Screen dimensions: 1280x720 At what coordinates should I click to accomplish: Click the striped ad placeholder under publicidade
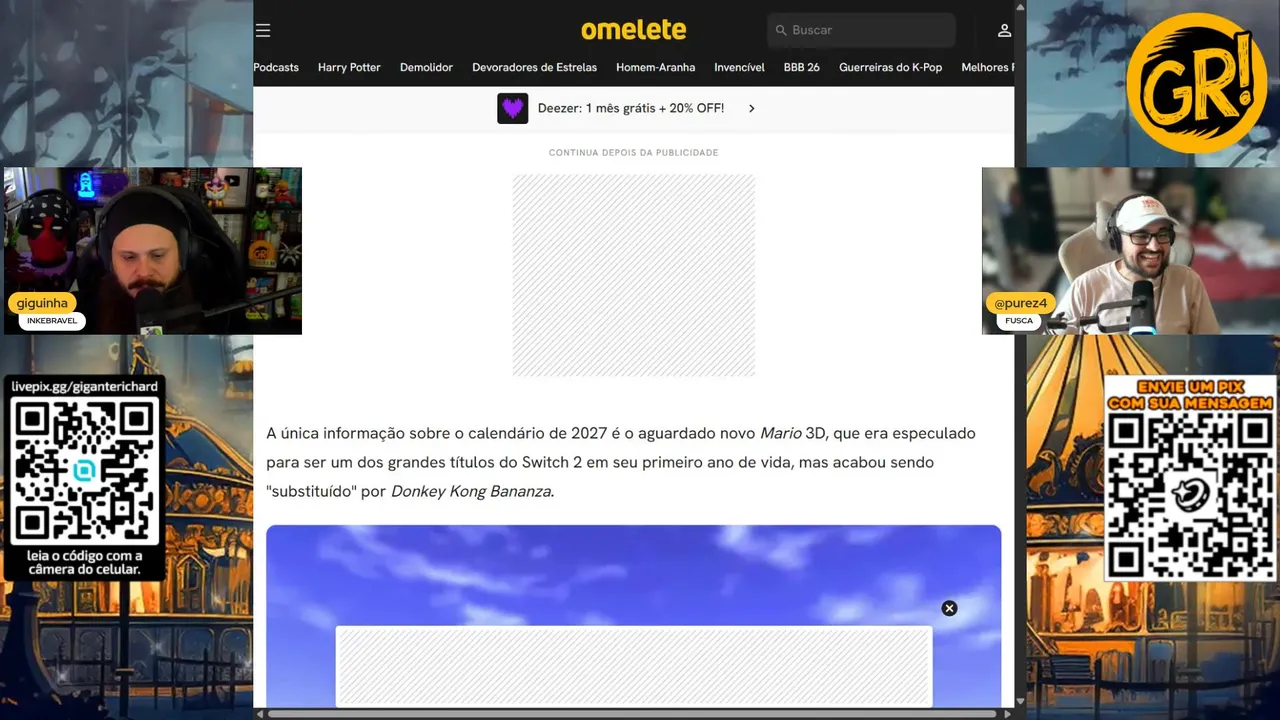click(x=634, y=275)
